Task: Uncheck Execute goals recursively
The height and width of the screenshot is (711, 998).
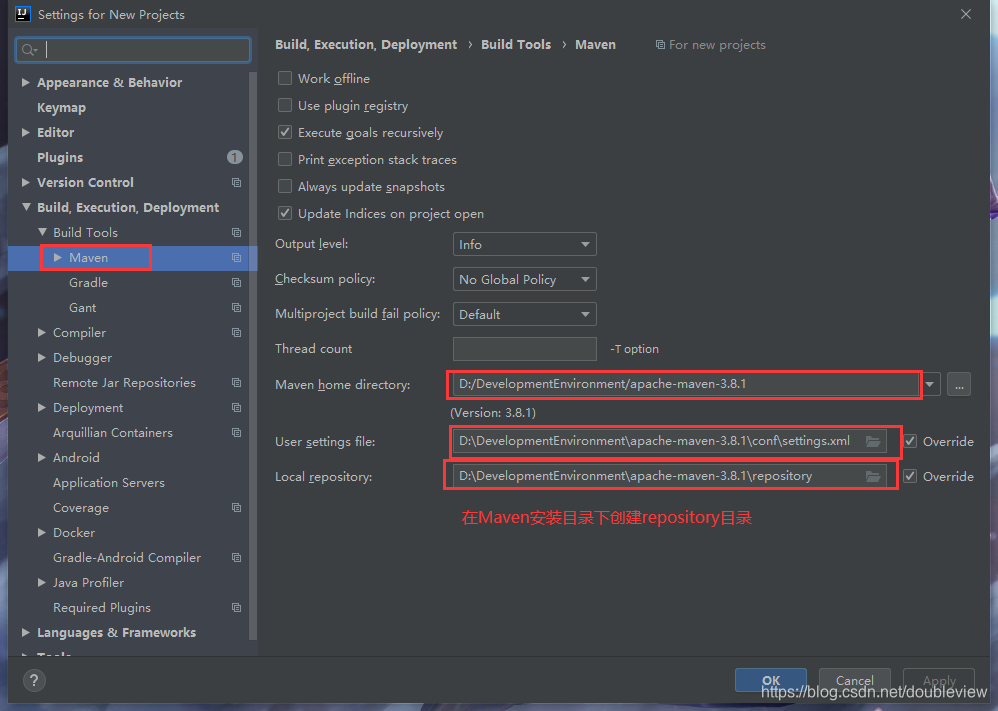Action: pos(285,132)
